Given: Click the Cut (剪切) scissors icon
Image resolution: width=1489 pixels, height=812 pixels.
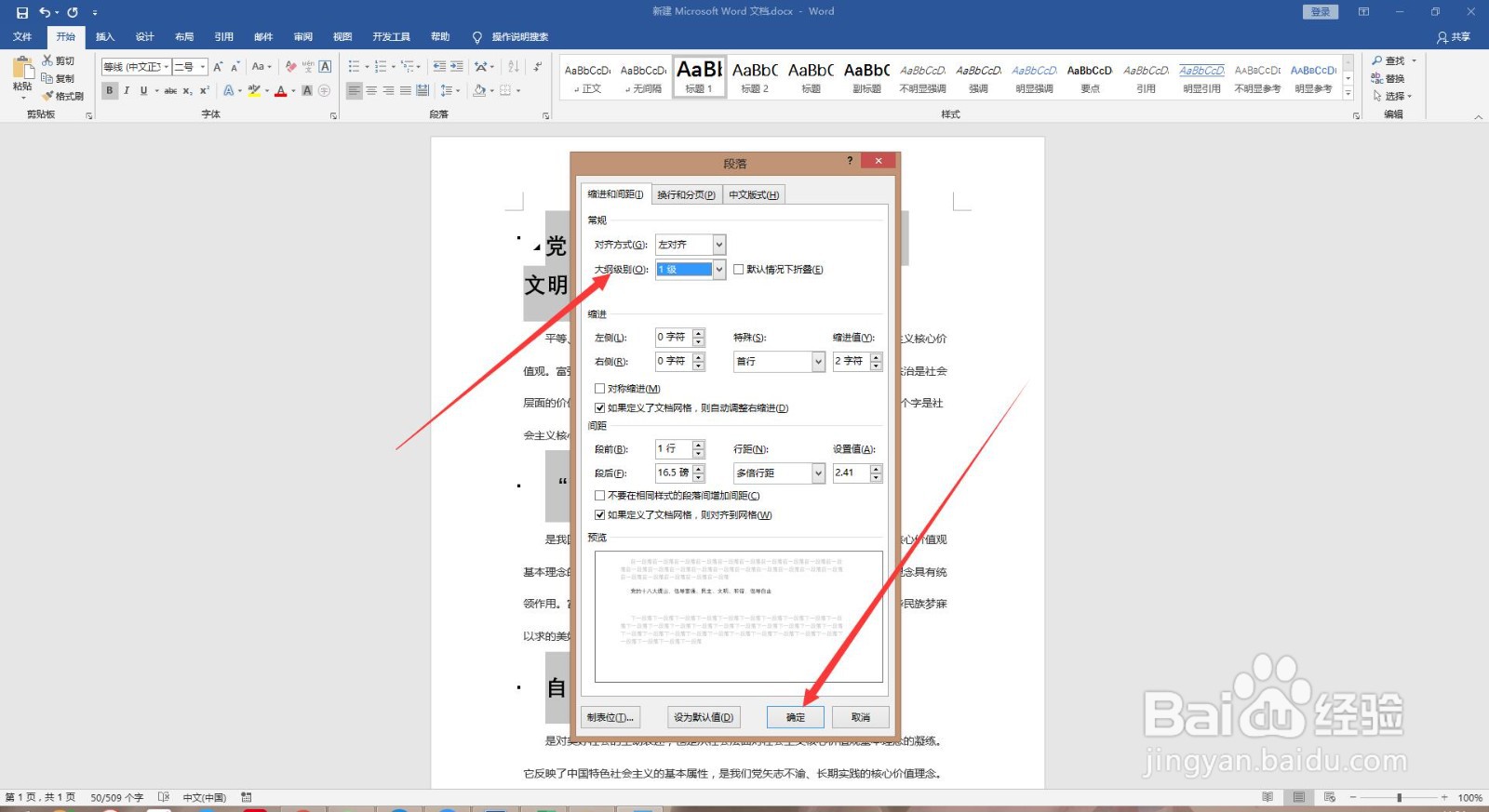Looking at the screenshot, I should 47,60.
